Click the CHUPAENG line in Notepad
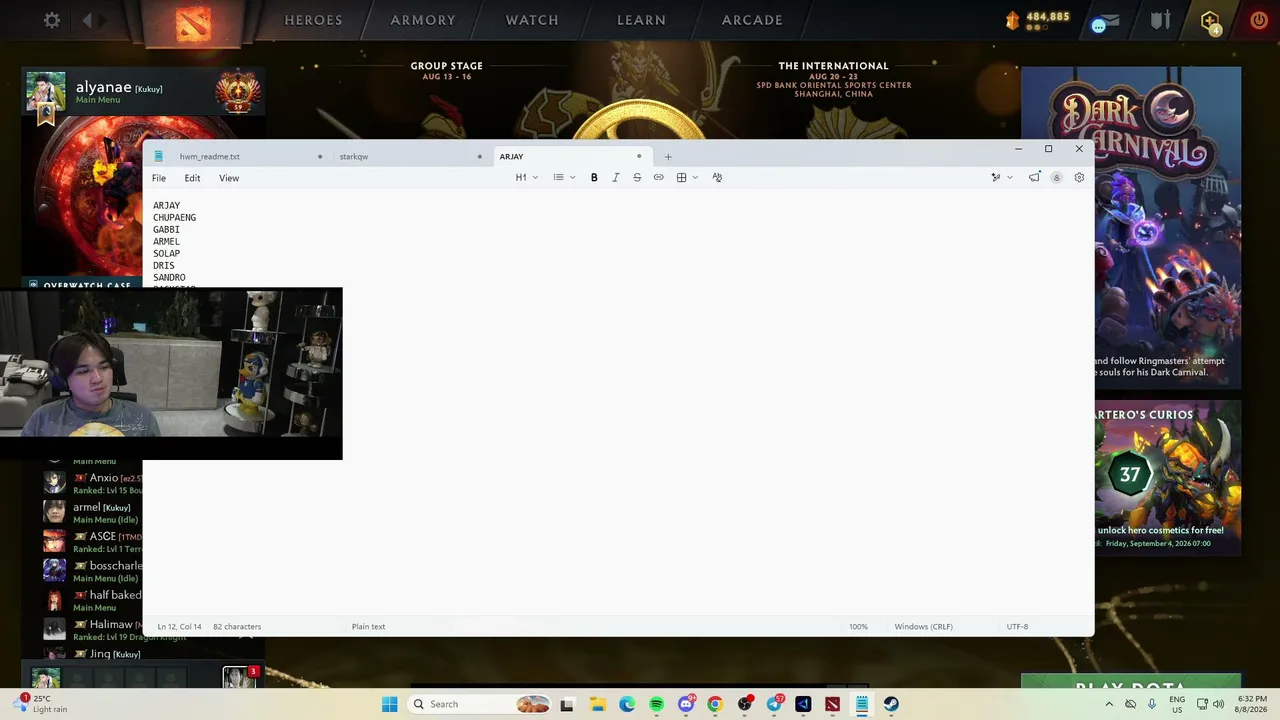 point(174,218)
